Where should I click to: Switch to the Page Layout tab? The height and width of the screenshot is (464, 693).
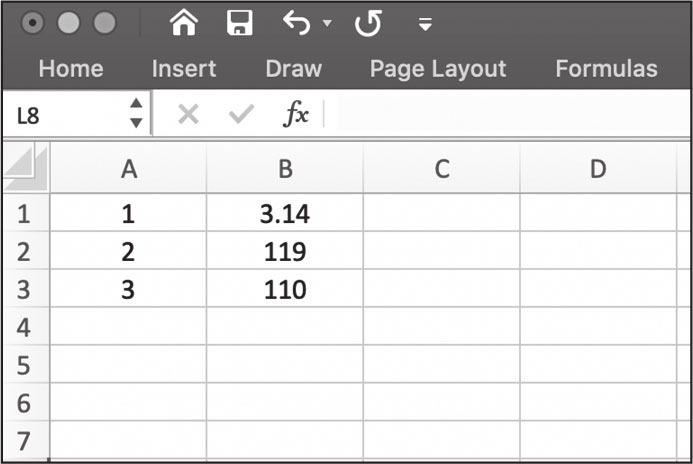pyautogui.click(x=438, y=69)
